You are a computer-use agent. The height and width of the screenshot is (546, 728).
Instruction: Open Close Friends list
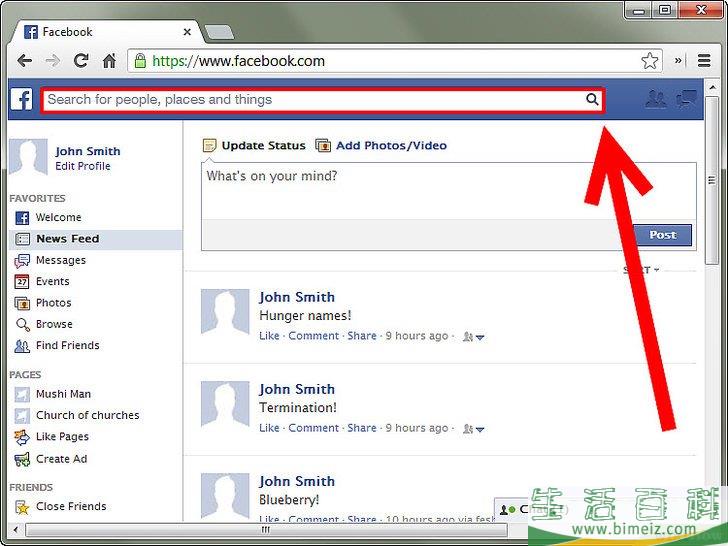point(71,507)
